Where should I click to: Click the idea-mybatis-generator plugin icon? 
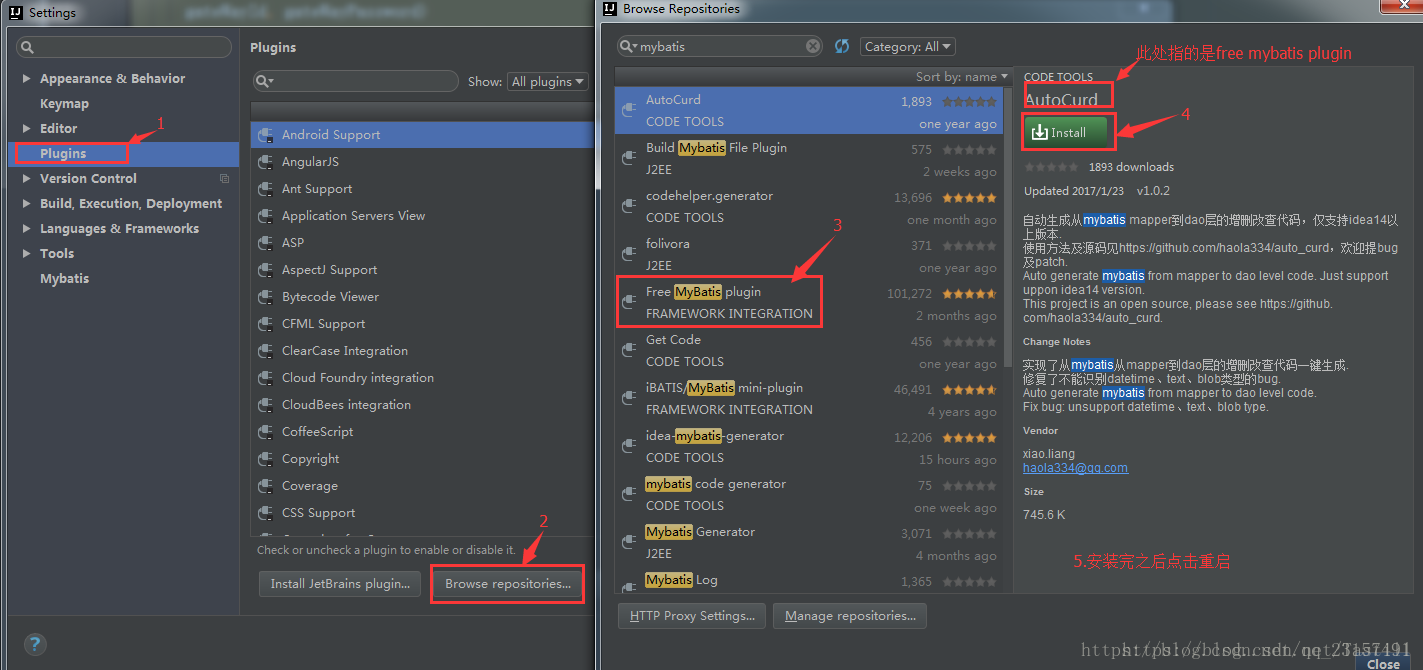tap(629, 446)
